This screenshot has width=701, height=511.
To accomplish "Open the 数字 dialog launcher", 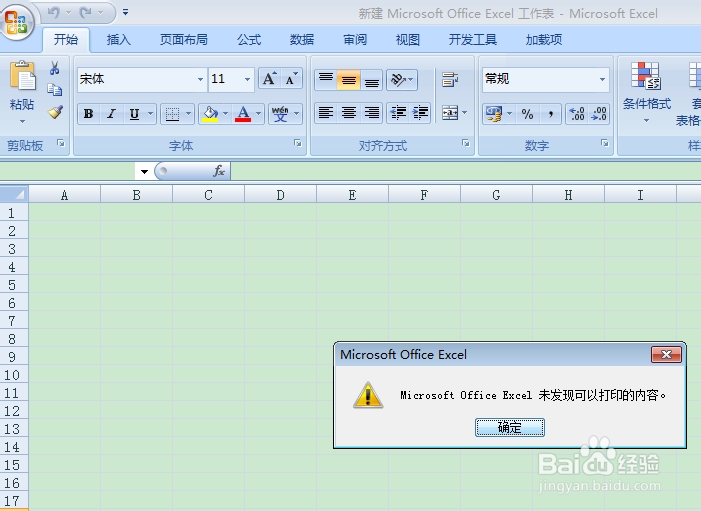I will click(605, 143).
